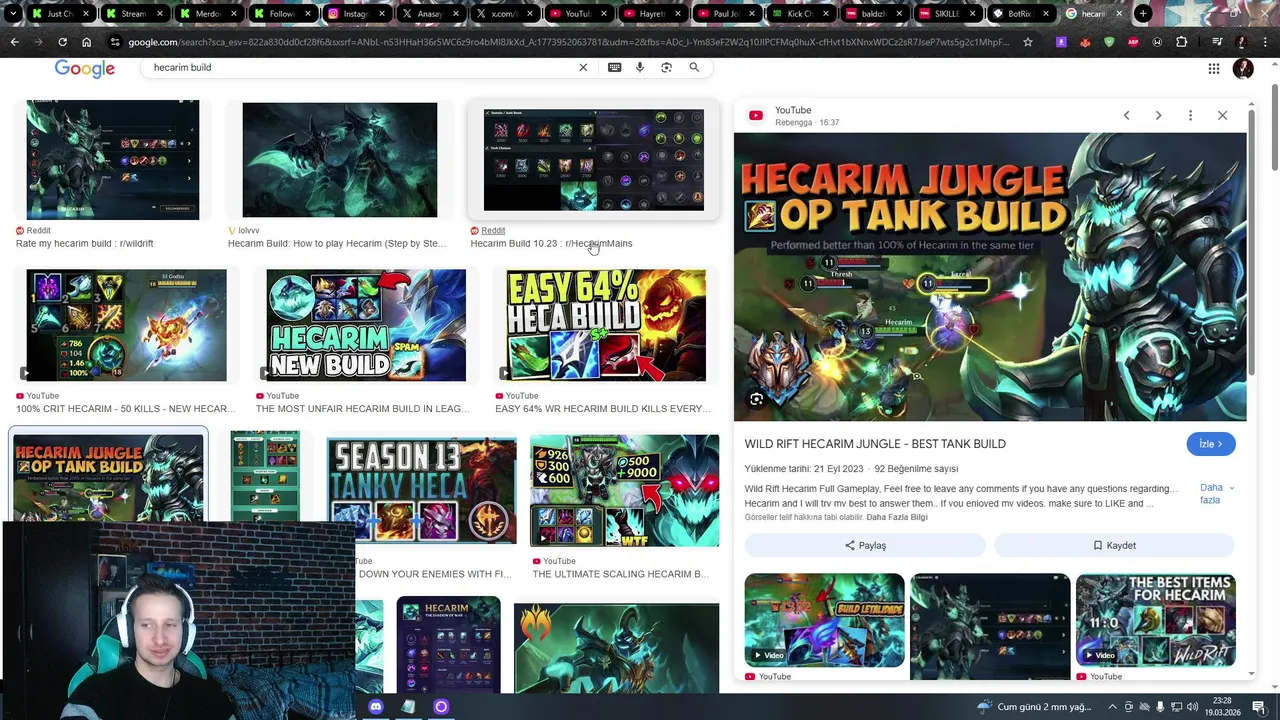Switch to the YouTube tab

click(x=580, y=14)
